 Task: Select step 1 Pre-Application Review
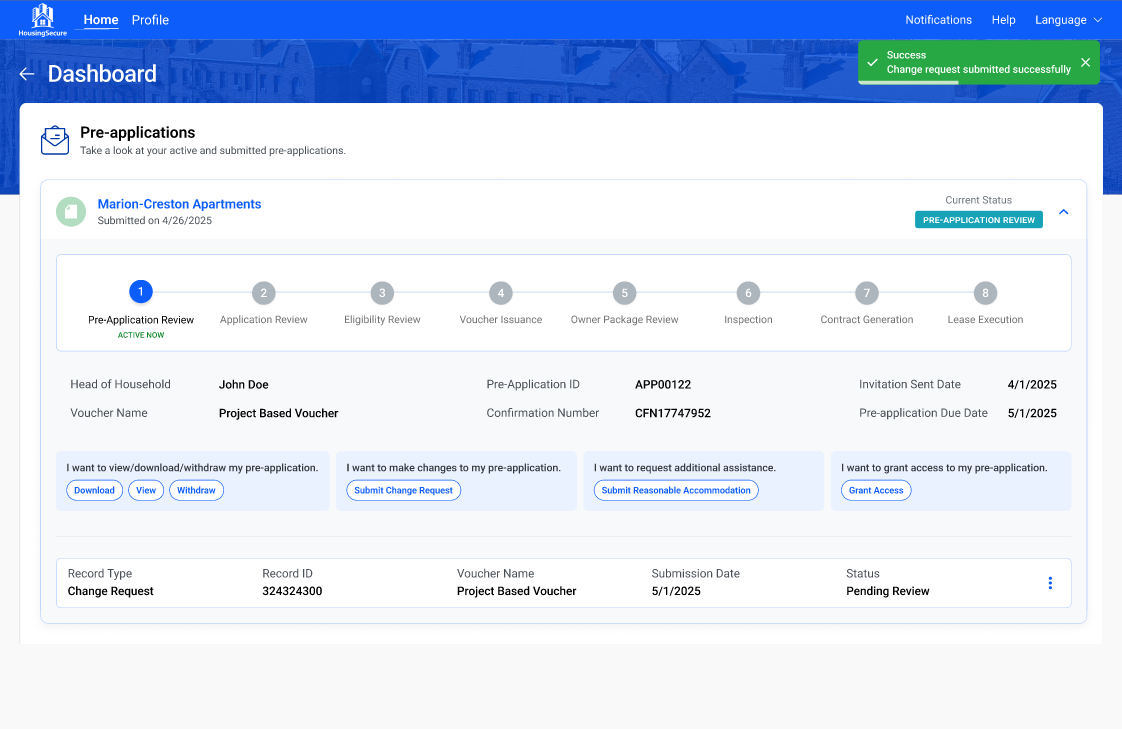point(141,293)
